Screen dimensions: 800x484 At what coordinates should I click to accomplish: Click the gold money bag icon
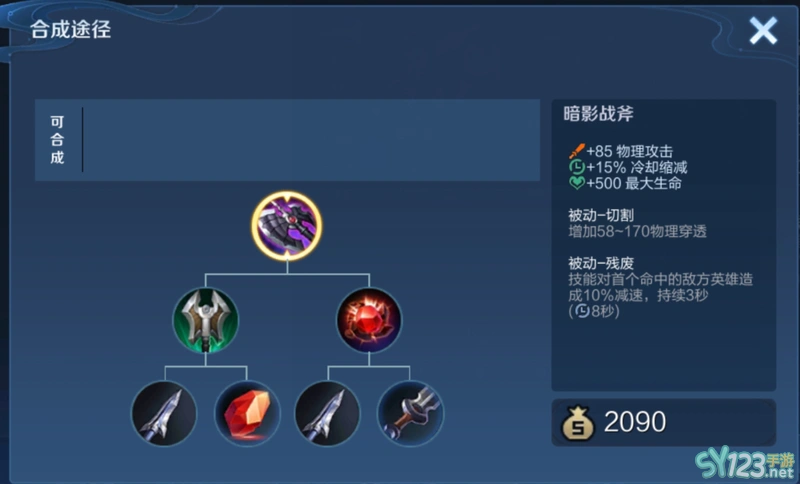(578, 423)
